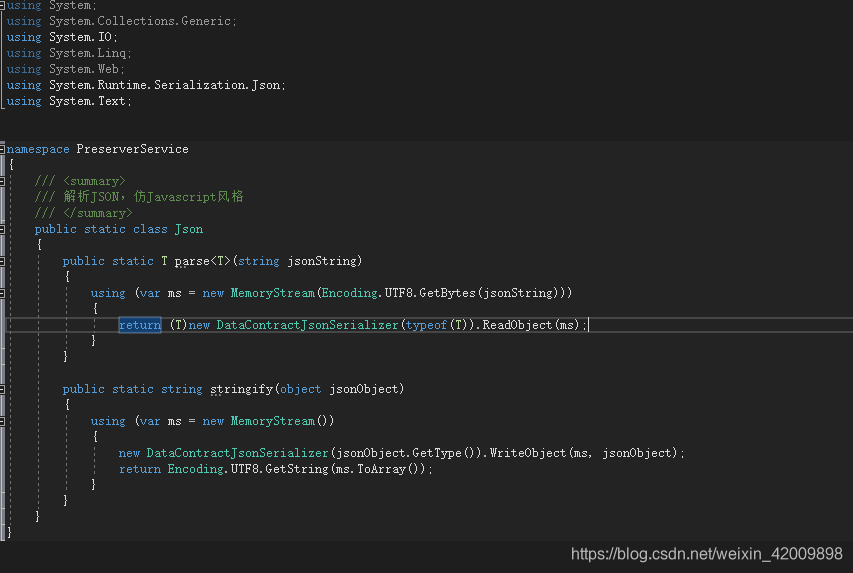Click WriteObject(ms, jsonObject) call
Image resolution: width=853 pixels, height=573 pixels.
point(584,453)
